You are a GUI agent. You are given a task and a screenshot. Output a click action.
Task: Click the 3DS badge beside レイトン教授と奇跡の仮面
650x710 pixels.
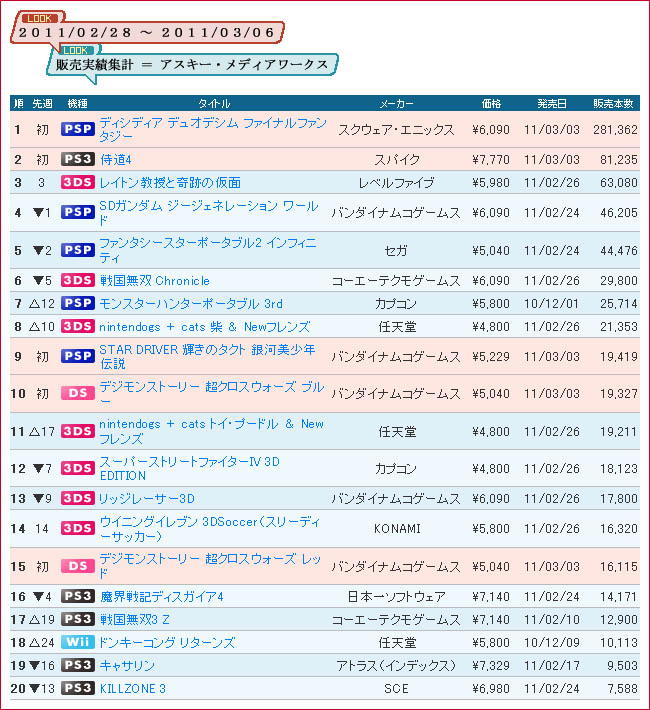point(78,182)
